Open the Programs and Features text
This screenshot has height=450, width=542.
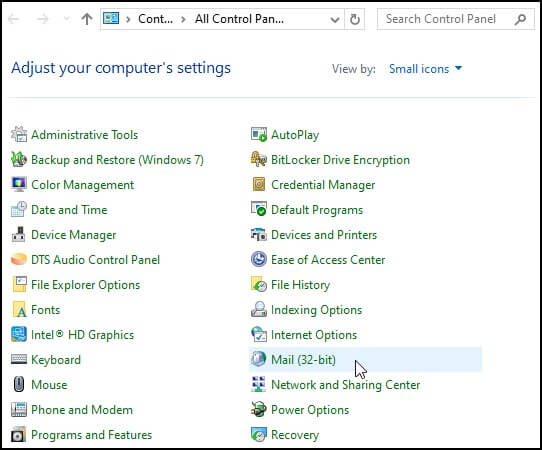92,435
